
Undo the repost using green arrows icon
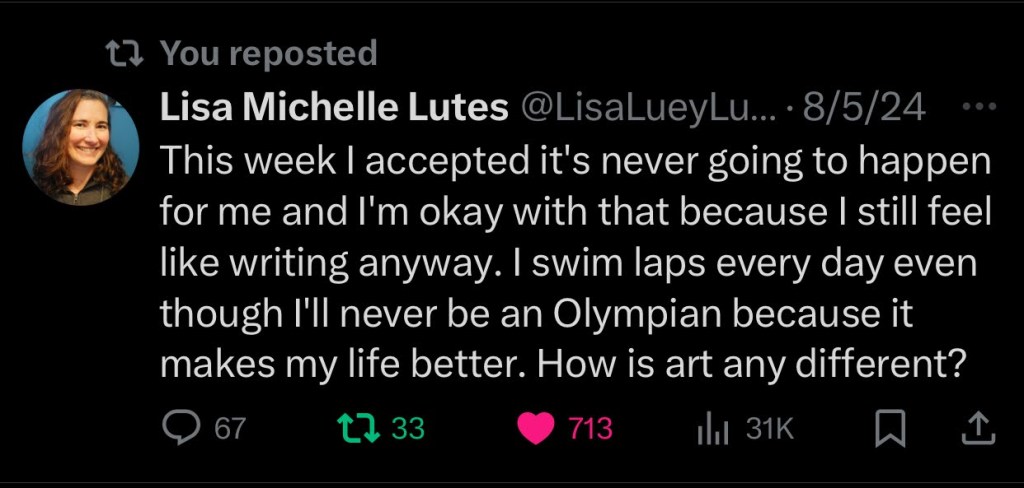pyautogui.click(x=357, y=429)
